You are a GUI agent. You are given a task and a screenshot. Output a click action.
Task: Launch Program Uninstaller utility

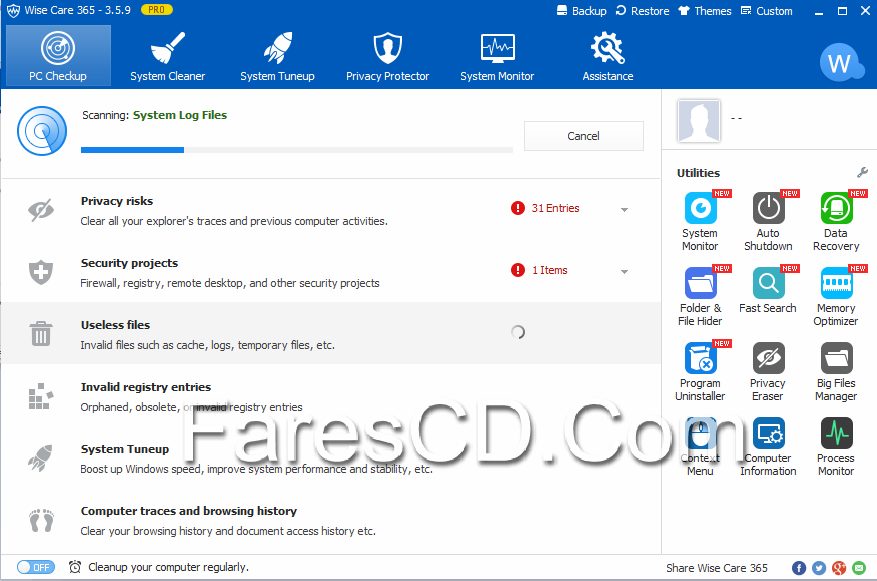(x=700, y=372)
